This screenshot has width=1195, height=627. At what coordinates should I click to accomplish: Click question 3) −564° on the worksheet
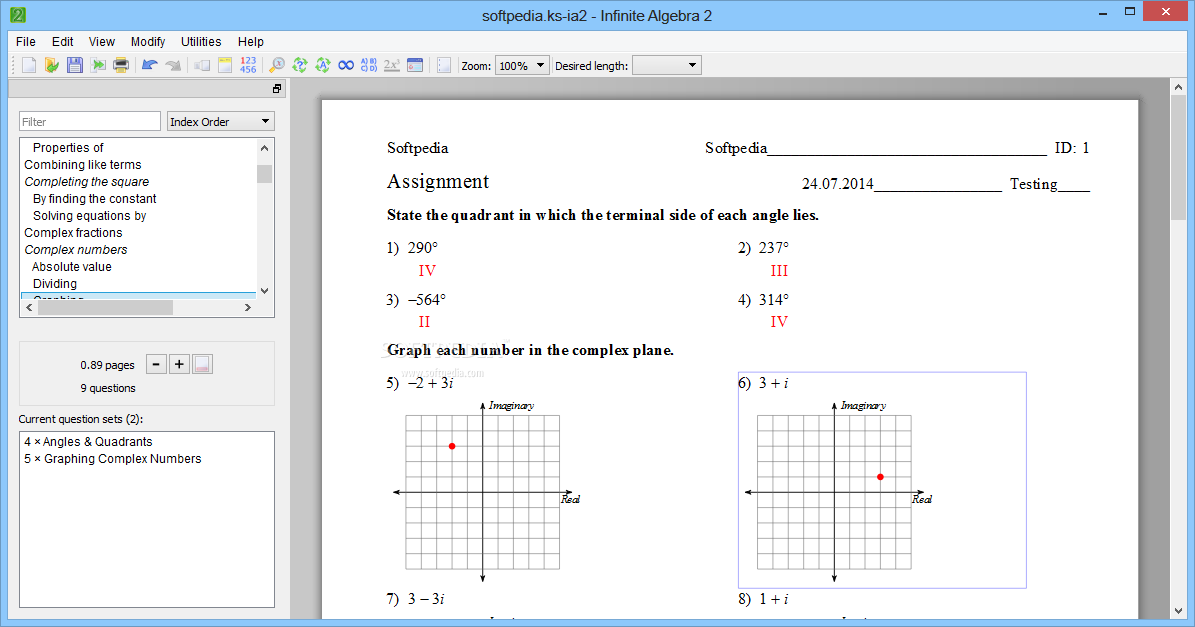click(416, 299)
